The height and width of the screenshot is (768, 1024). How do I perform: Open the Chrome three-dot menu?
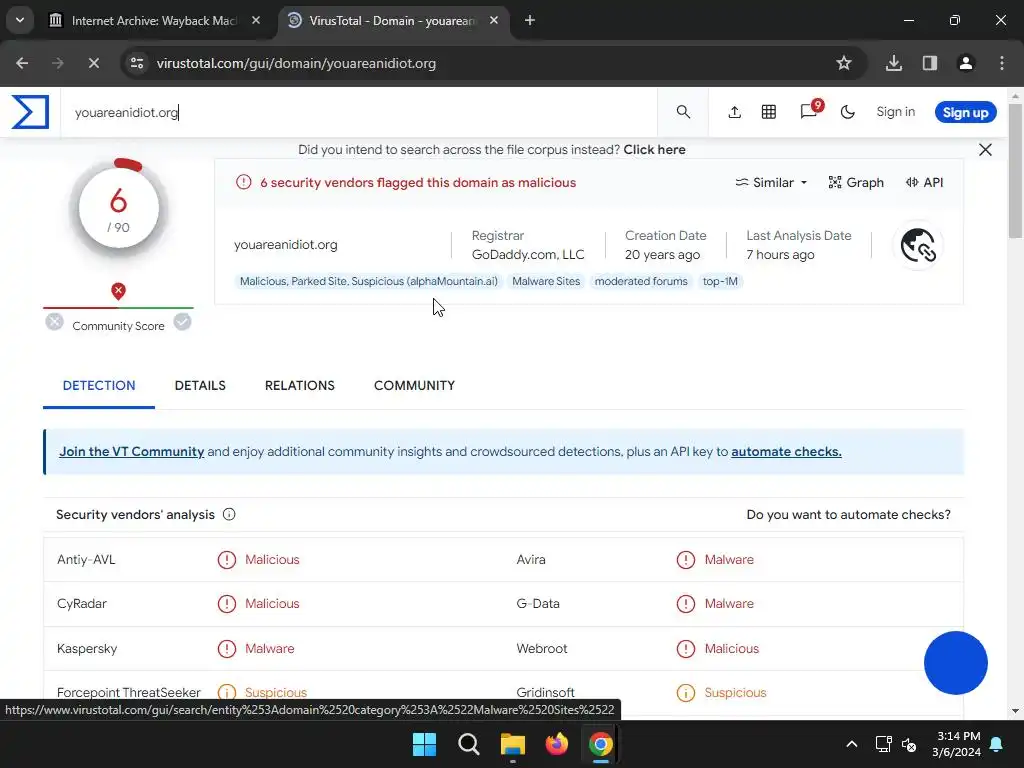(x=1001, y=63)
